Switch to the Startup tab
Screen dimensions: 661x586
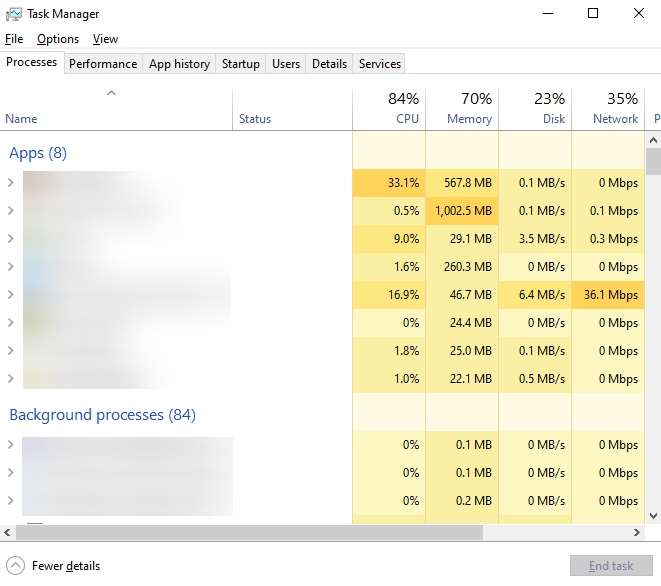click(x=240, y=64)
